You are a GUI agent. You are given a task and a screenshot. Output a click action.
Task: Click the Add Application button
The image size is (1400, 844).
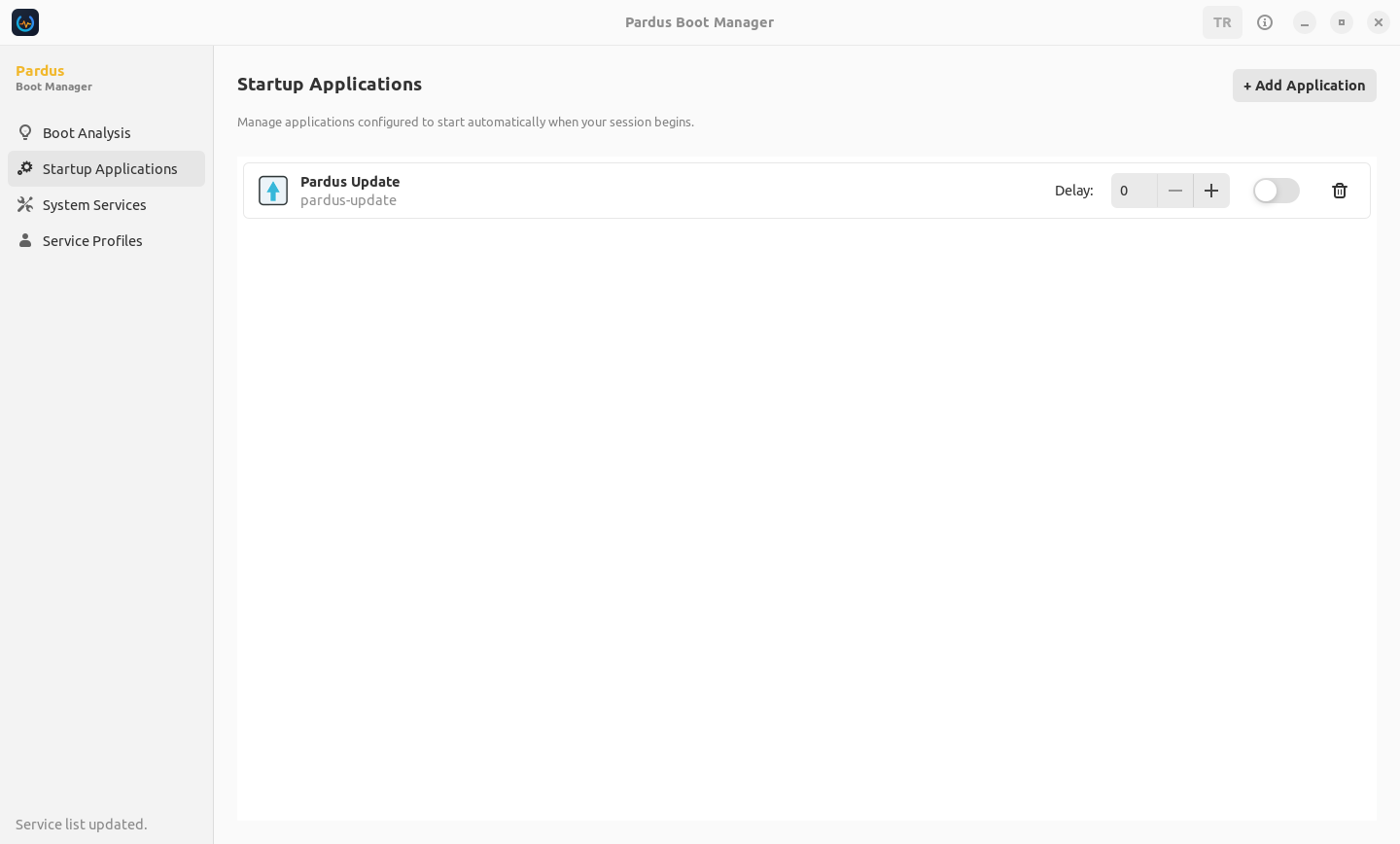click(x=1305, y=86)
